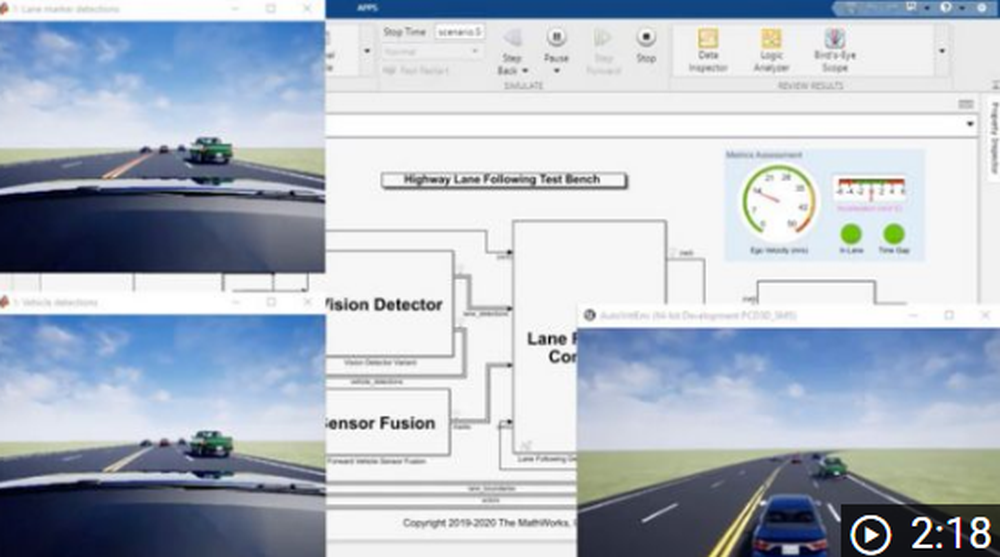
Task: Click the help icon in the title bar
Action: (946, 7)
